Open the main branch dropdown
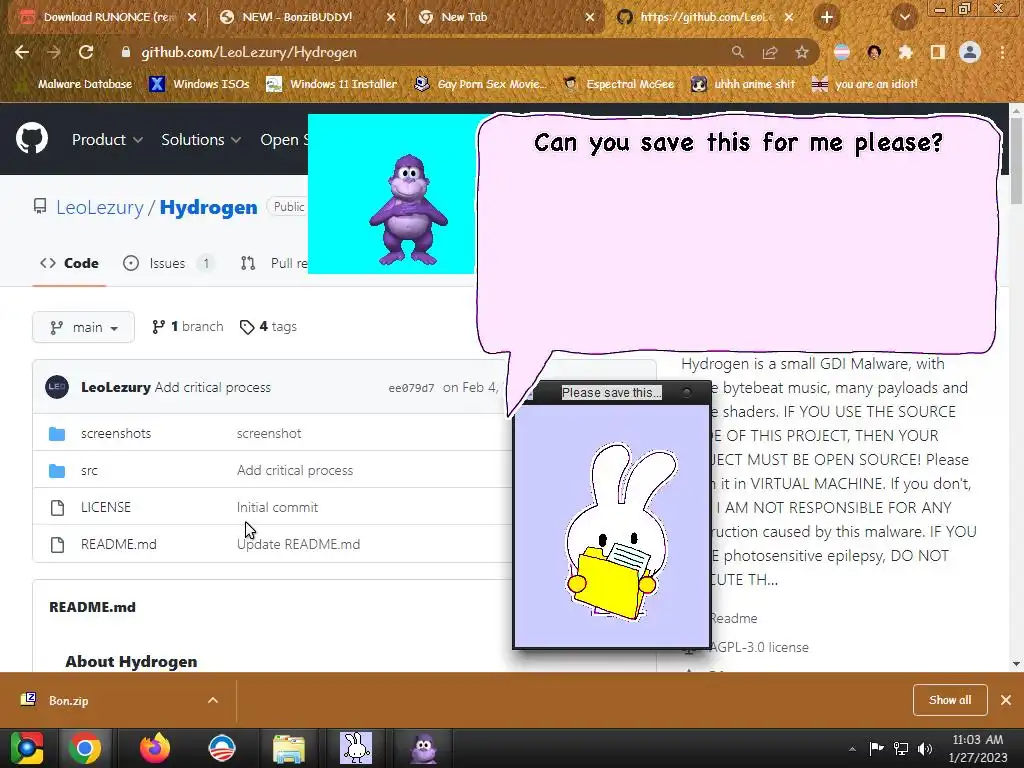 84,327
